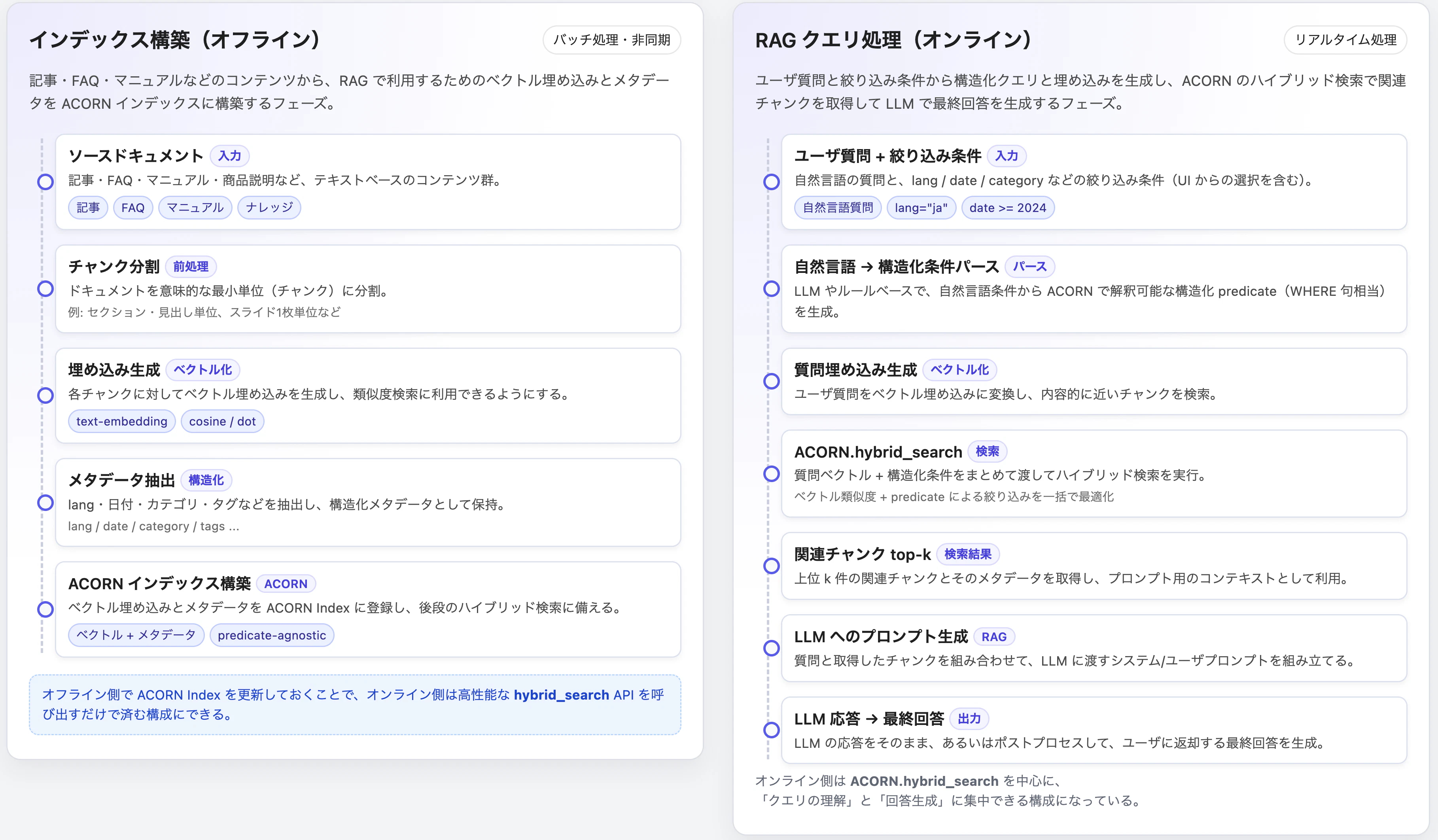Click the ナレッジ chip
The height and width of the screenshot is (840, 1438).
[x=269, y=208]
